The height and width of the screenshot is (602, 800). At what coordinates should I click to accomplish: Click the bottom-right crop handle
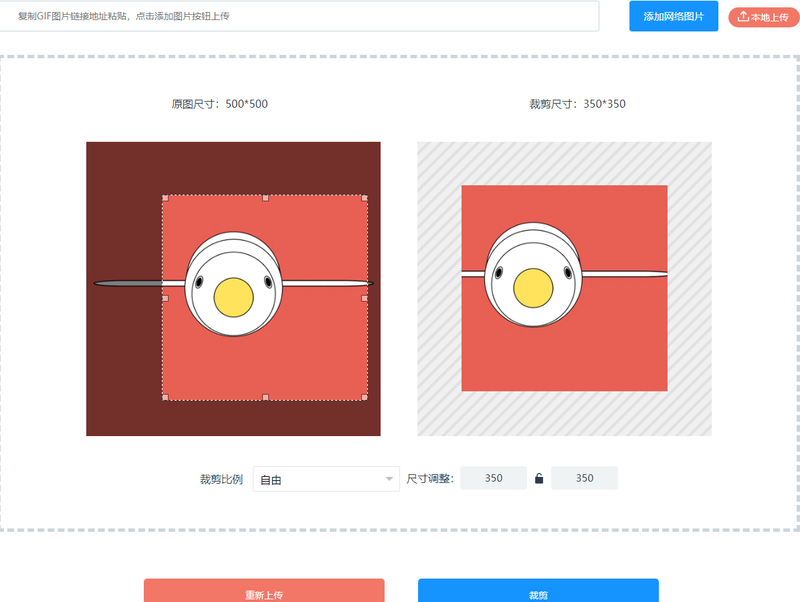click(x=365, y=398)
